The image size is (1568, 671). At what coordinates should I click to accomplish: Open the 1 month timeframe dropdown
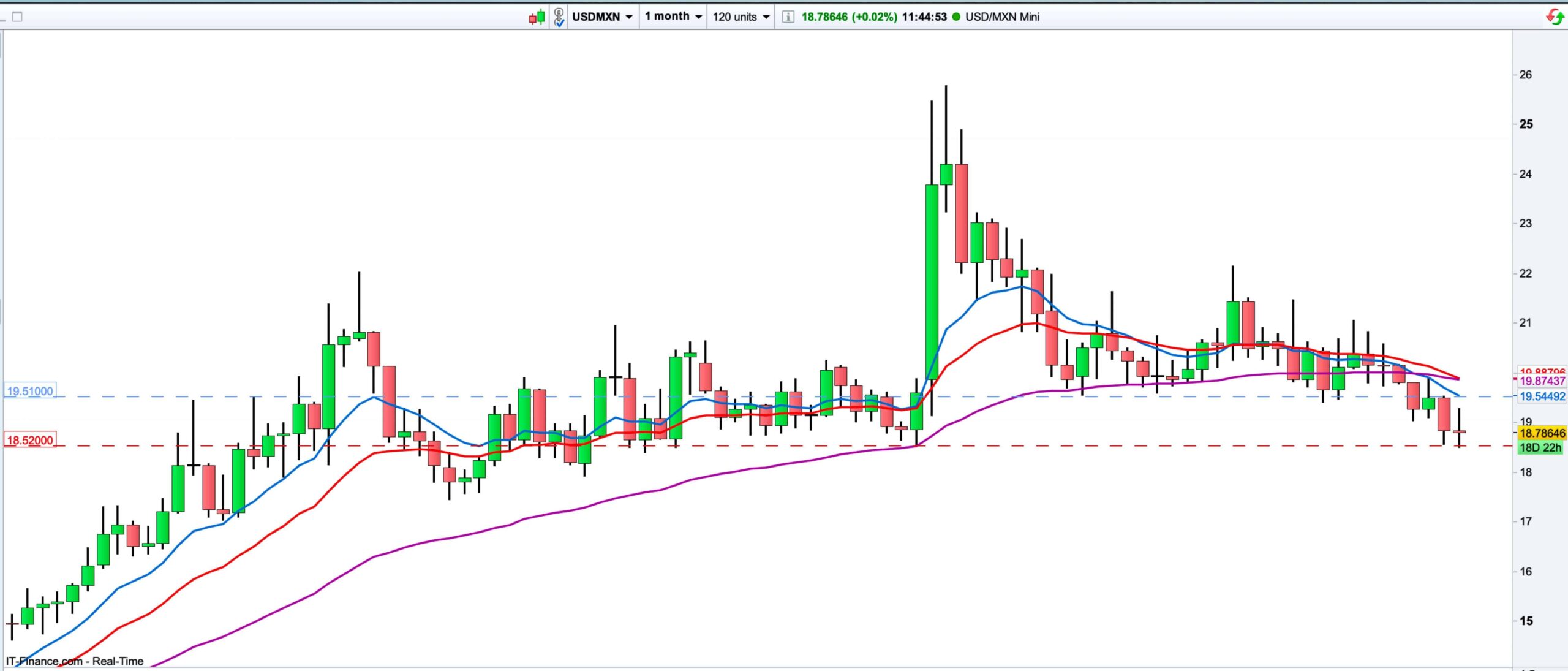click(x=673, y=17)
